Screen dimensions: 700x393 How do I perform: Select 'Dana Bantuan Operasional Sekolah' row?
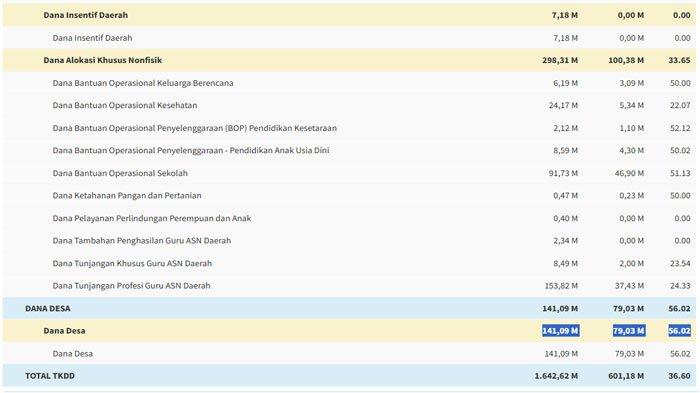click(x=349, y=173)
